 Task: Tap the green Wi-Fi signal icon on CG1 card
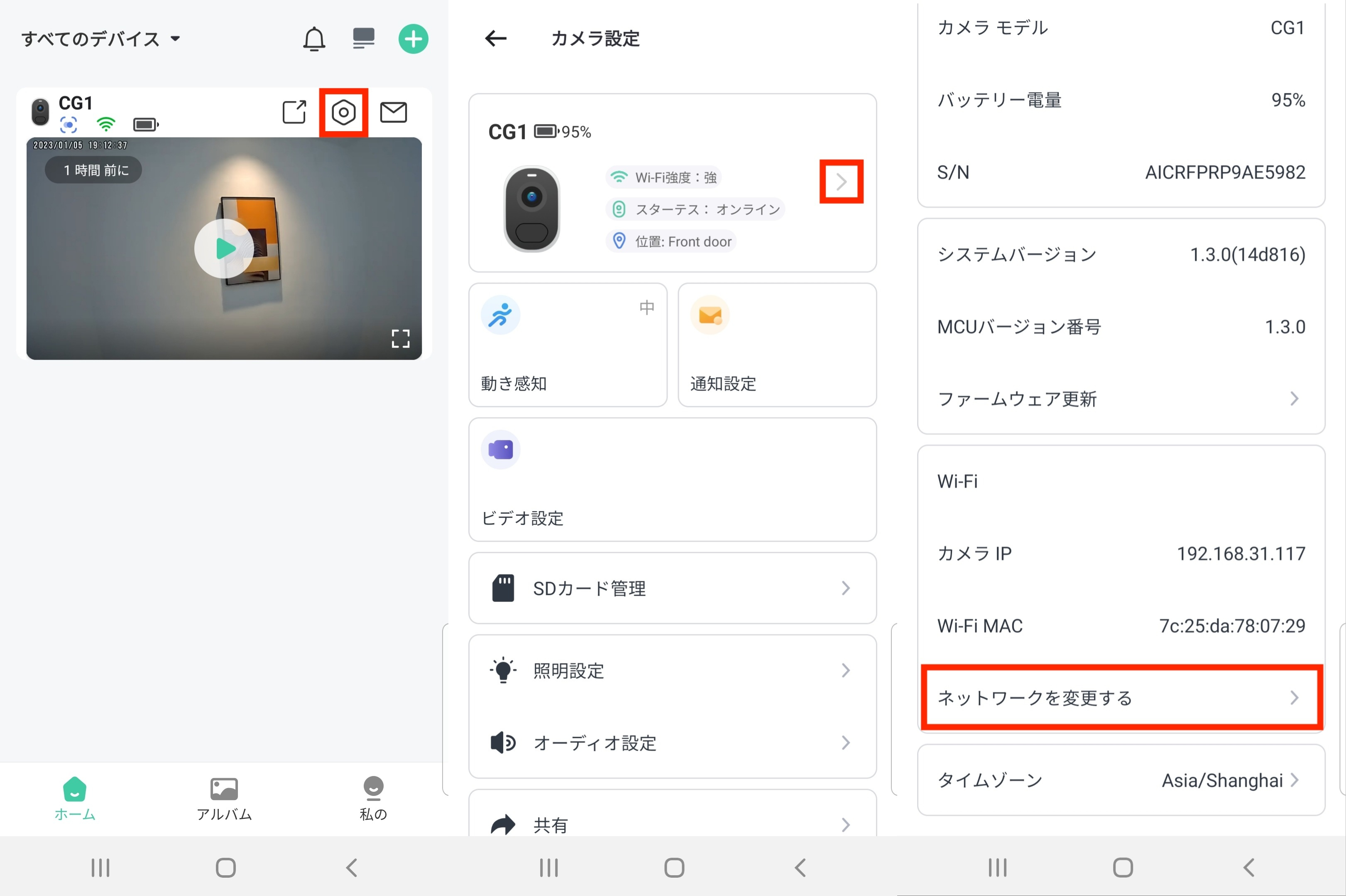click(x=106, y=124)
